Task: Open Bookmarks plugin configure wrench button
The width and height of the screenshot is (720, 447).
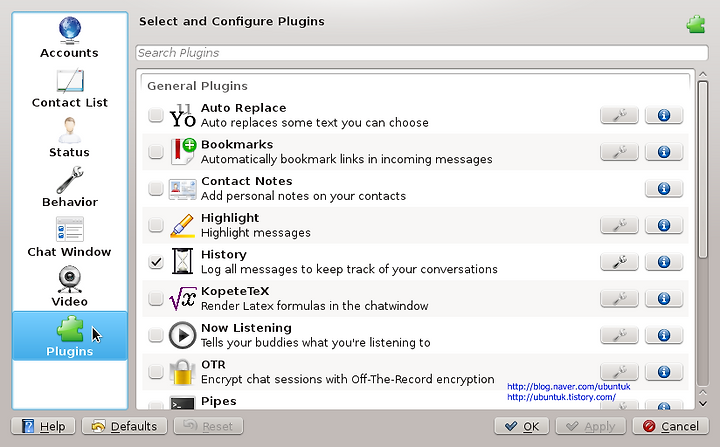Action: click(x=619, y=152)
